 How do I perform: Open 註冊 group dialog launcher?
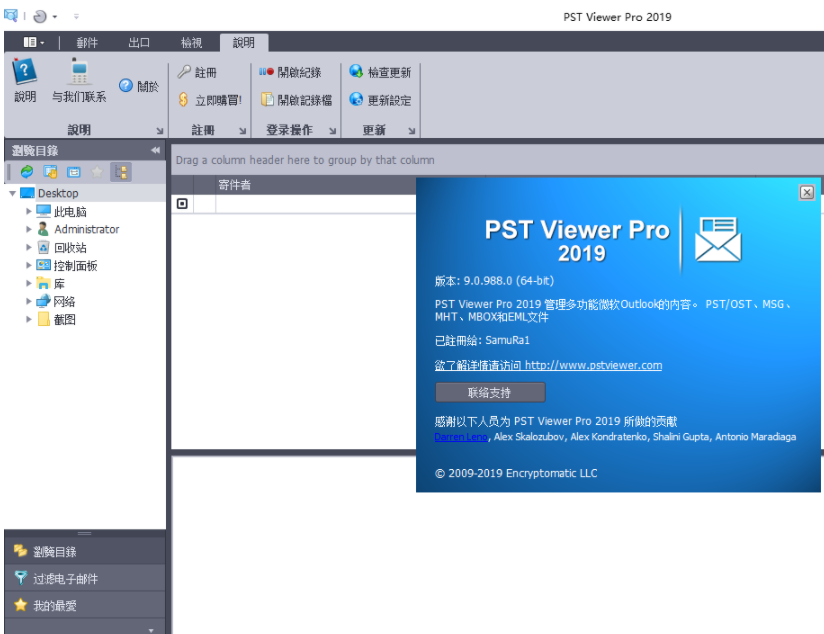[242, 131]
